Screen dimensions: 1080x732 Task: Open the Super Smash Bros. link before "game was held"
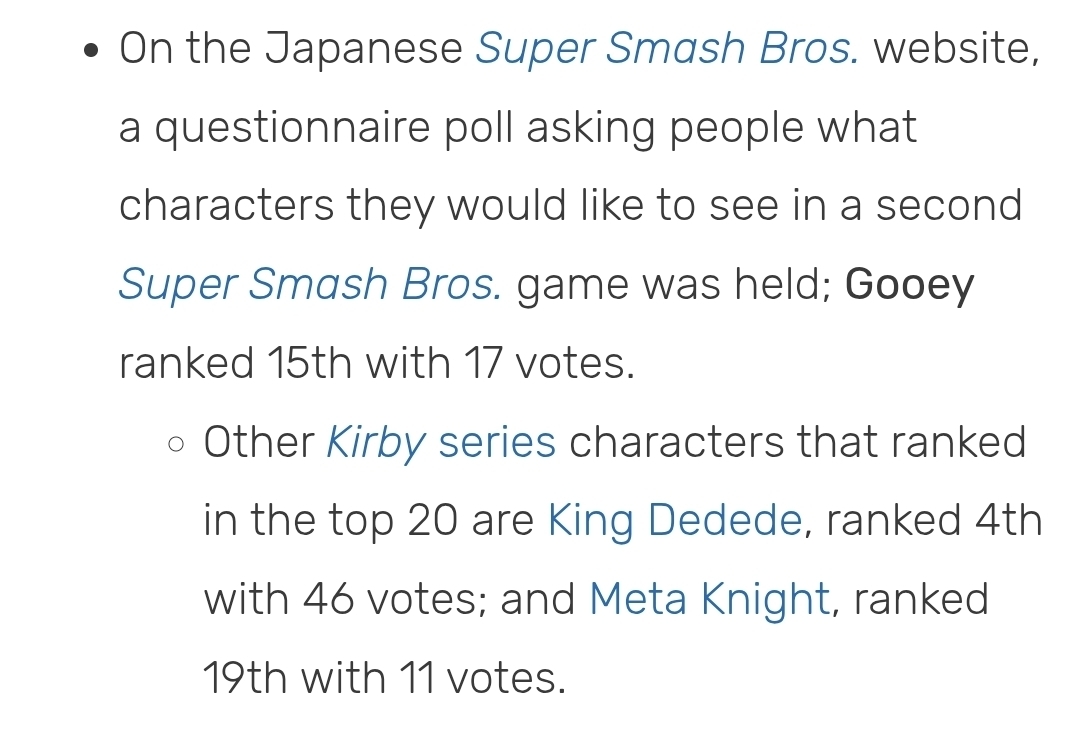310,285
